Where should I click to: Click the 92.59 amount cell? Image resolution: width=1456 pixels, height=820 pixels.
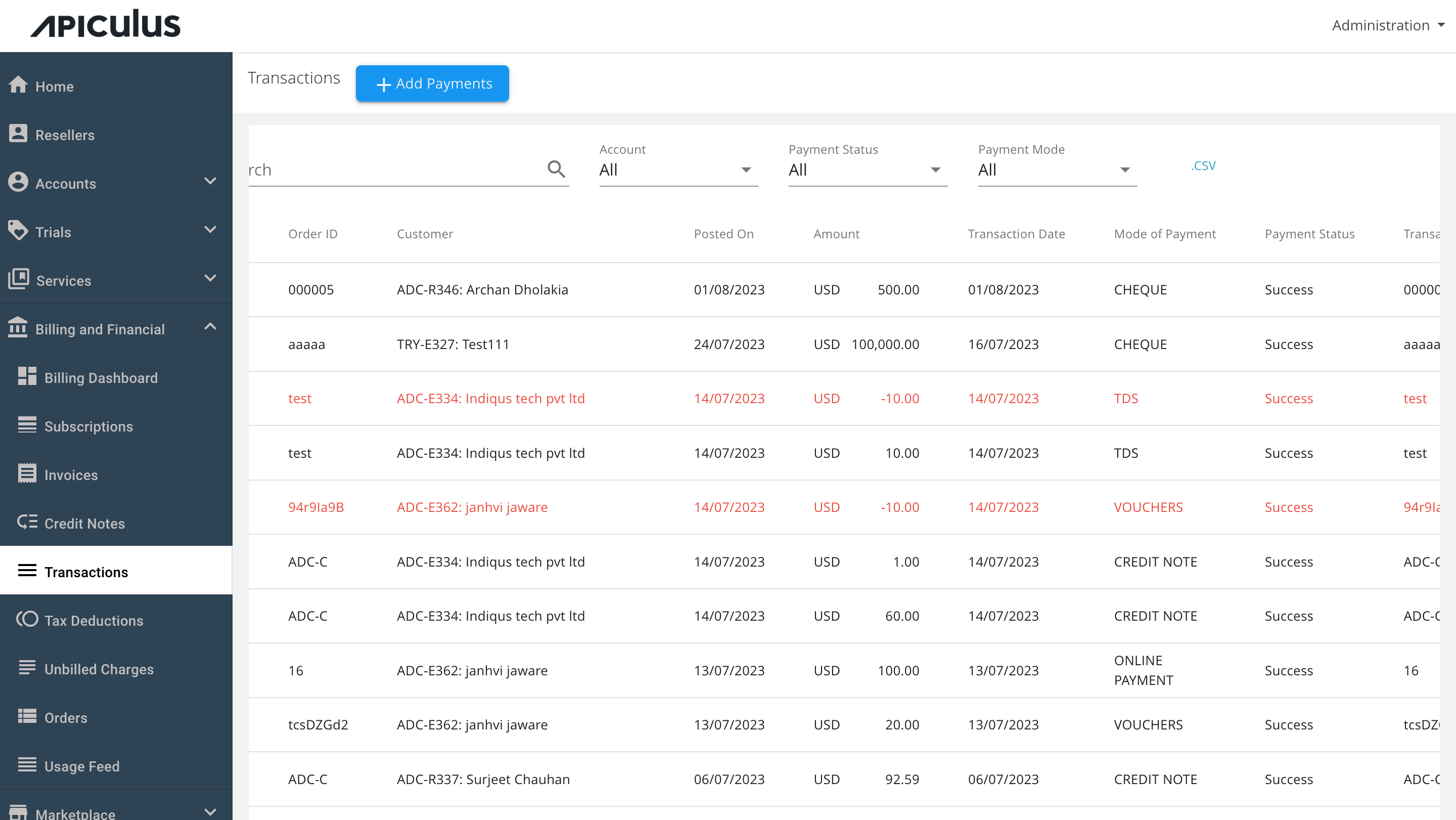pos(902,780)
